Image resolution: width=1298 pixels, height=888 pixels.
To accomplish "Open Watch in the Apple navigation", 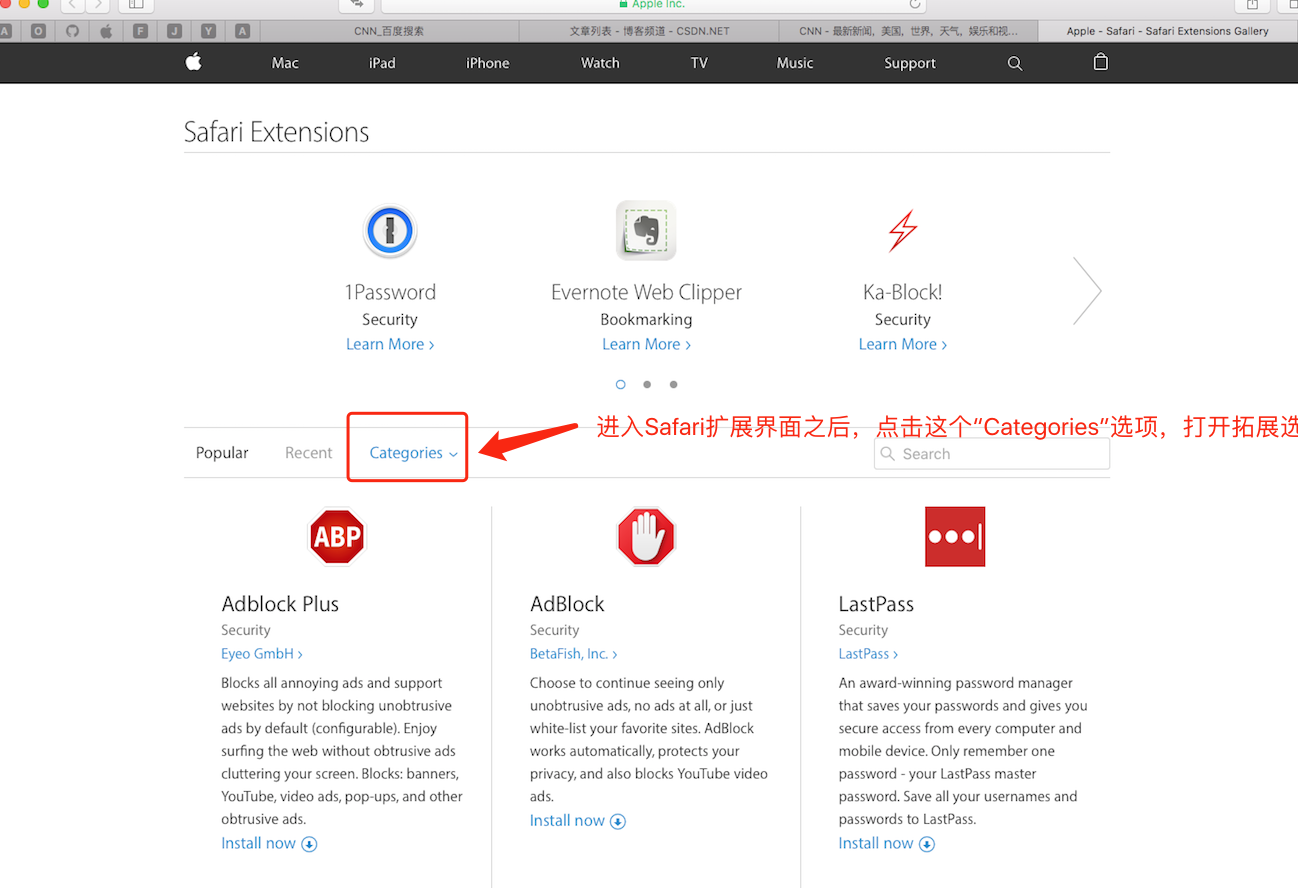I will [x=600, y=63].
